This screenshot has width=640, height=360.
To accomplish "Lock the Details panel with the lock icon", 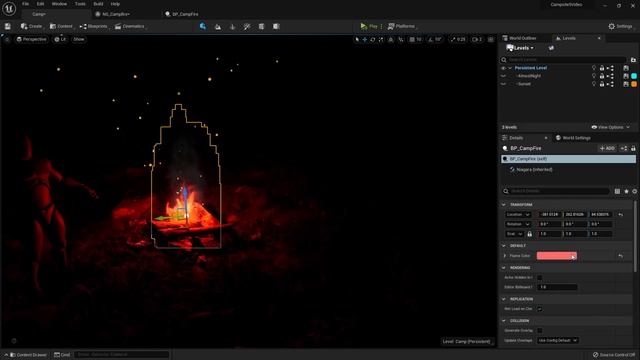I will point(633,149).
